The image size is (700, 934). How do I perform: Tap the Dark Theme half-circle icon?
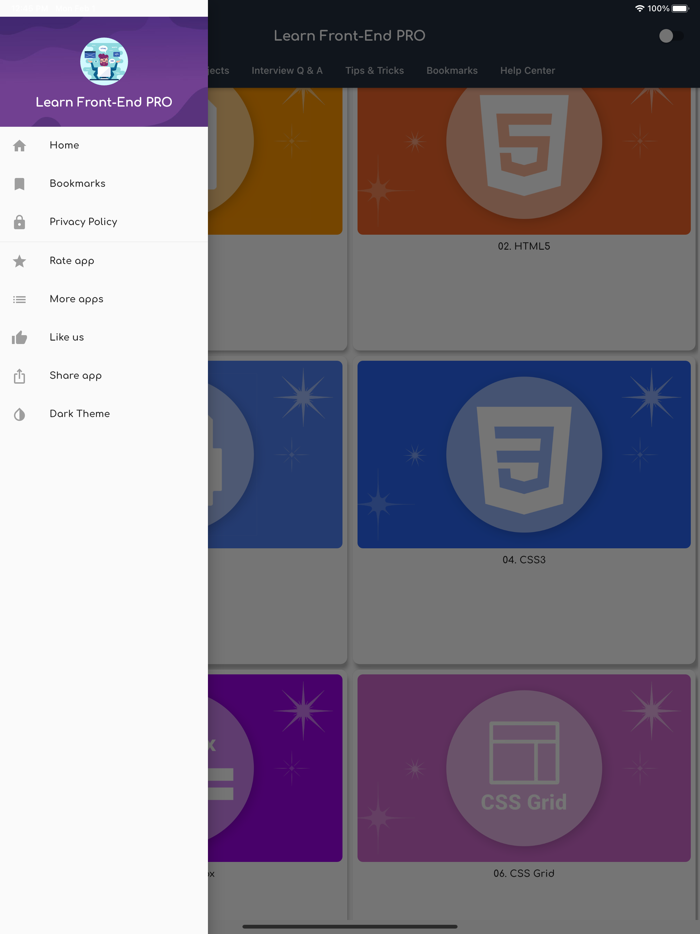[x=20, y=414]
